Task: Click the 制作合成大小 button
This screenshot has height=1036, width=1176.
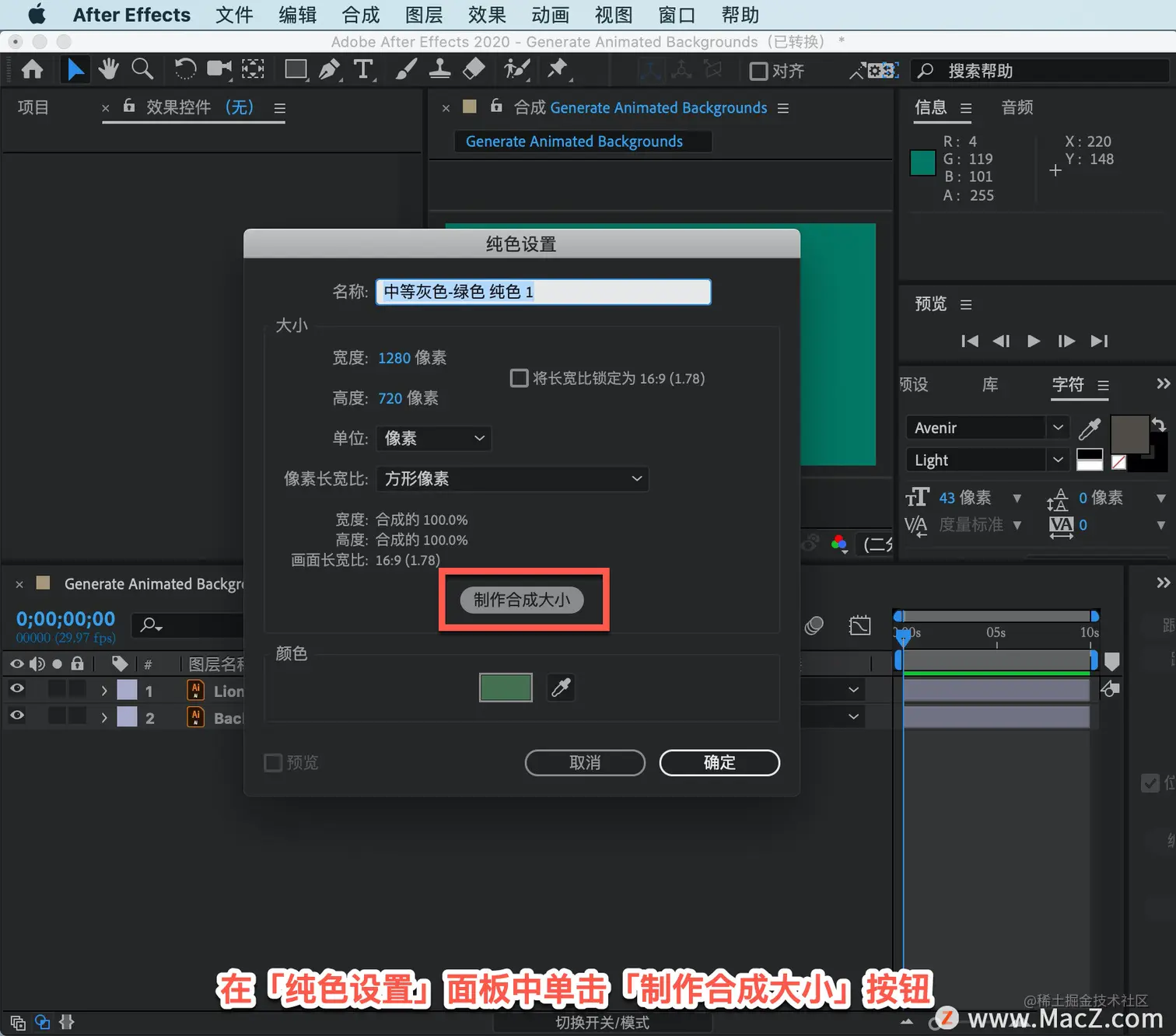Action: tap(522, 600)
